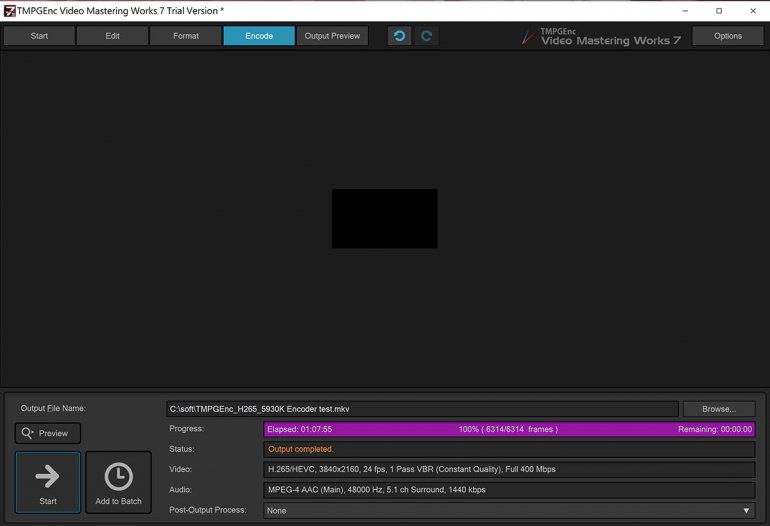Screen dimensions: 770x526
Task: Go to the Format stage tab
Action: 186,36
